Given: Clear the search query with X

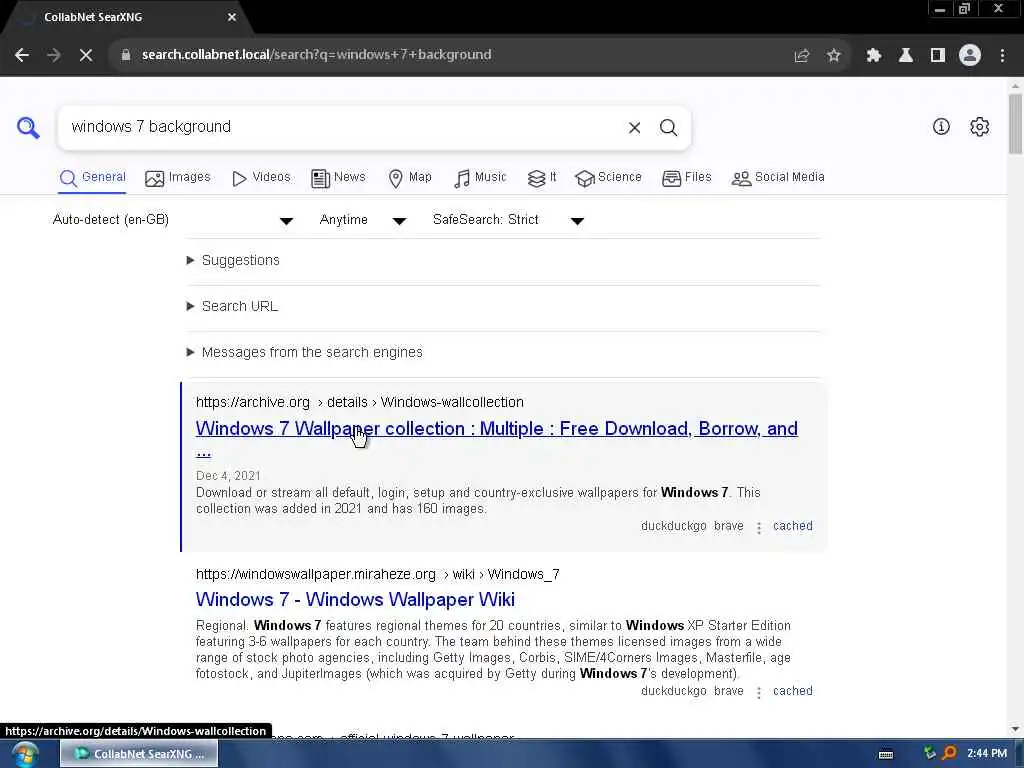Looking at the screenshot, I should (x=634, y=127).
